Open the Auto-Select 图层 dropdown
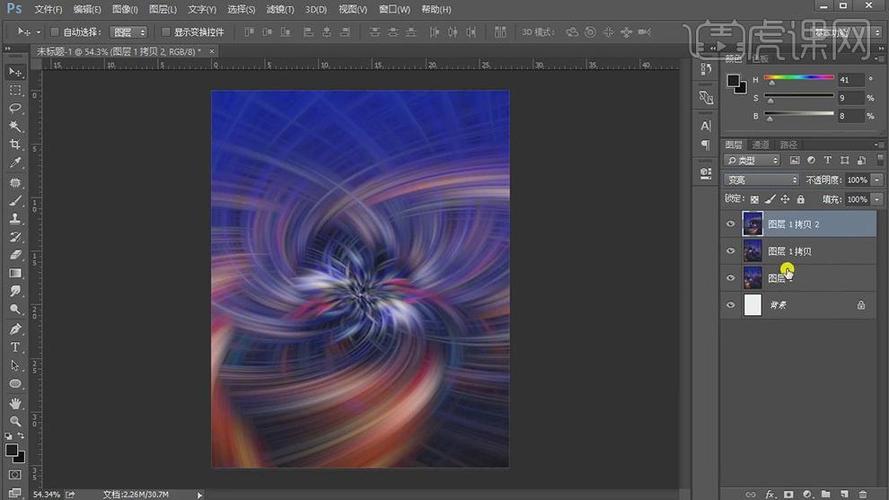Screen dimensions: 889x500 [128, 32]
